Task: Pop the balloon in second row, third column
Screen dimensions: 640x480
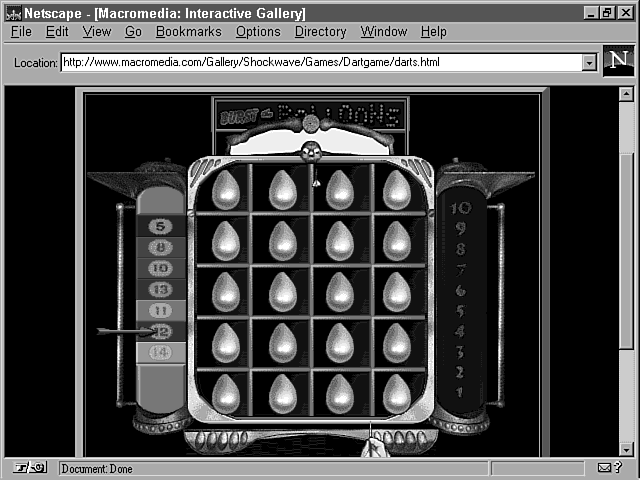Action: (340, 240)
